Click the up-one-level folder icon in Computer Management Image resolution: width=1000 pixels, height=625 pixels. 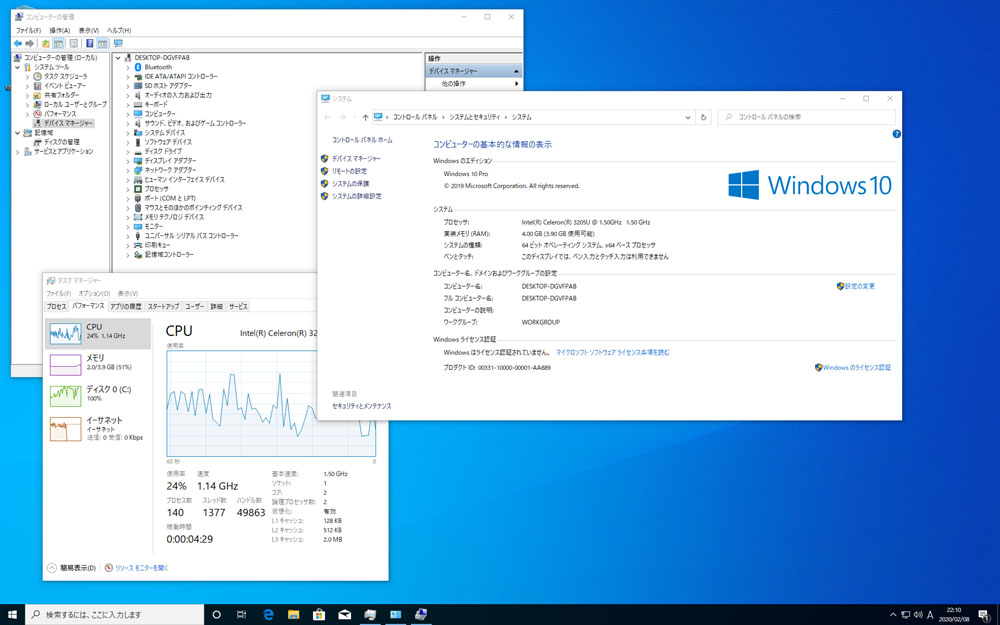point(46,43)
